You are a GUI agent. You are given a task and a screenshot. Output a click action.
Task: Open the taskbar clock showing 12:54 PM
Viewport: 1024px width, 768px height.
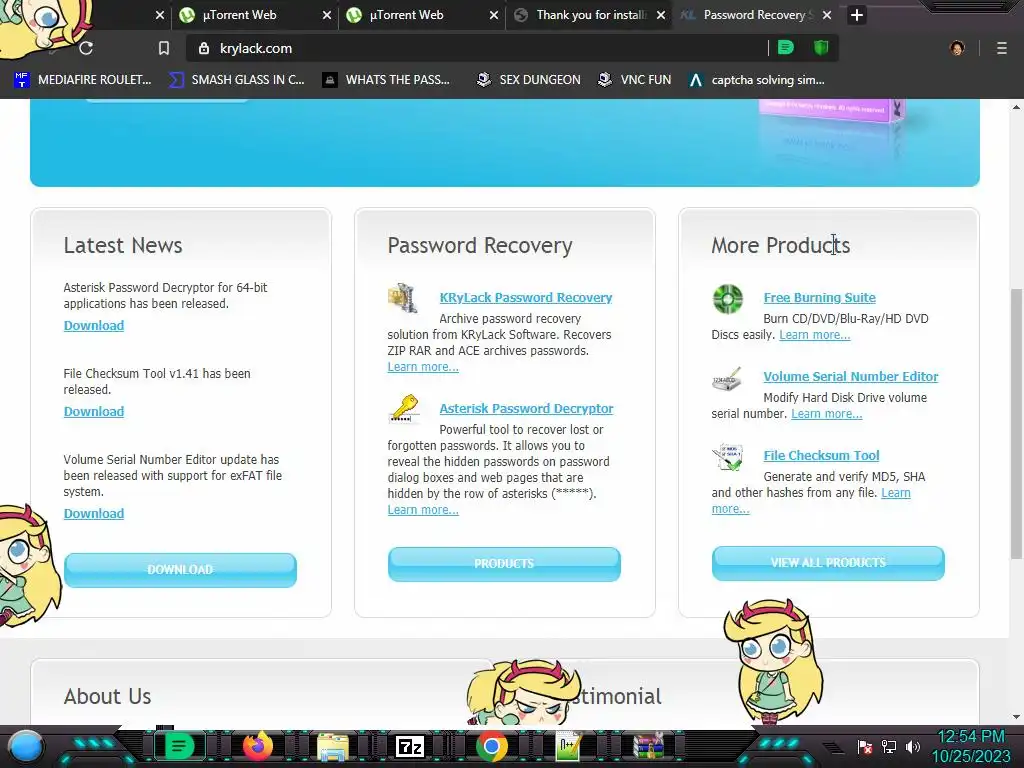tap(971, 746)
